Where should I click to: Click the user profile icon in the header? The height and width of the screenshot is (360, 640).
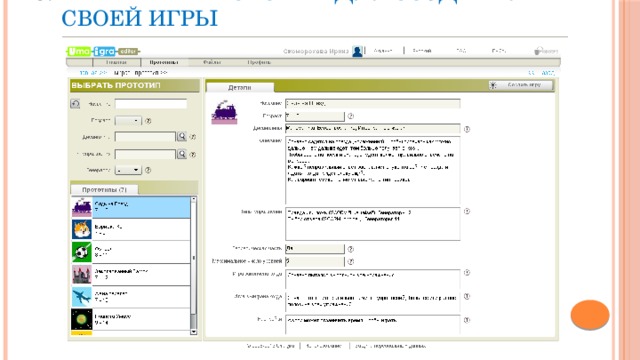(x=357, y=51)
